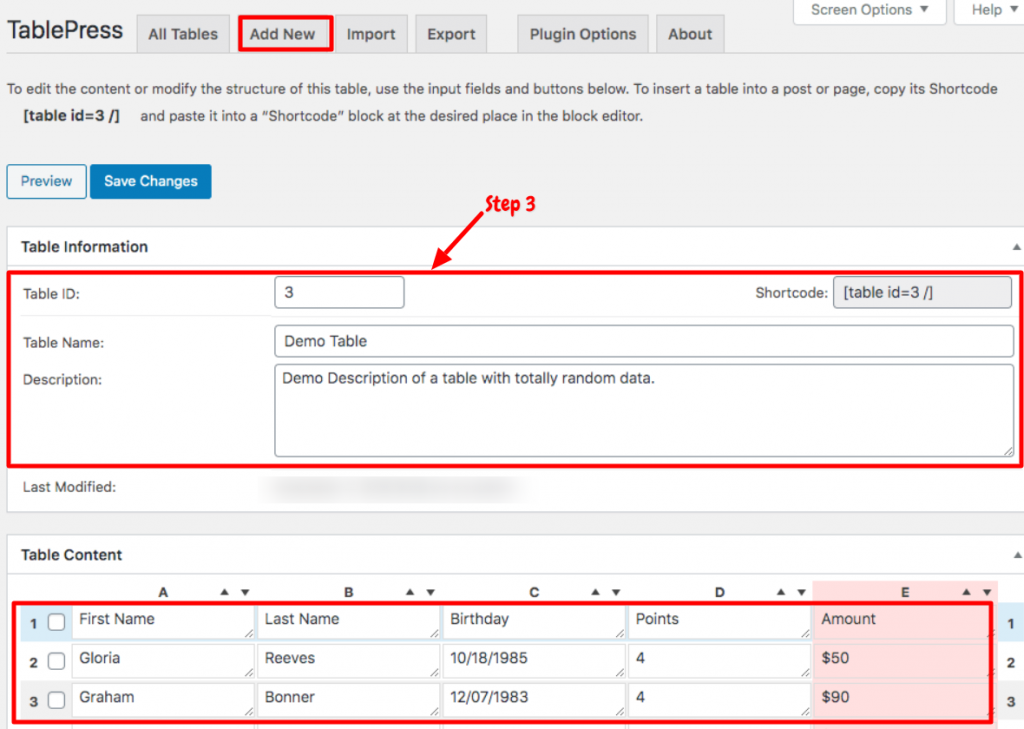1024x729 pixels.
Task: Click the Preview button
Action: (x=46, y=181)
